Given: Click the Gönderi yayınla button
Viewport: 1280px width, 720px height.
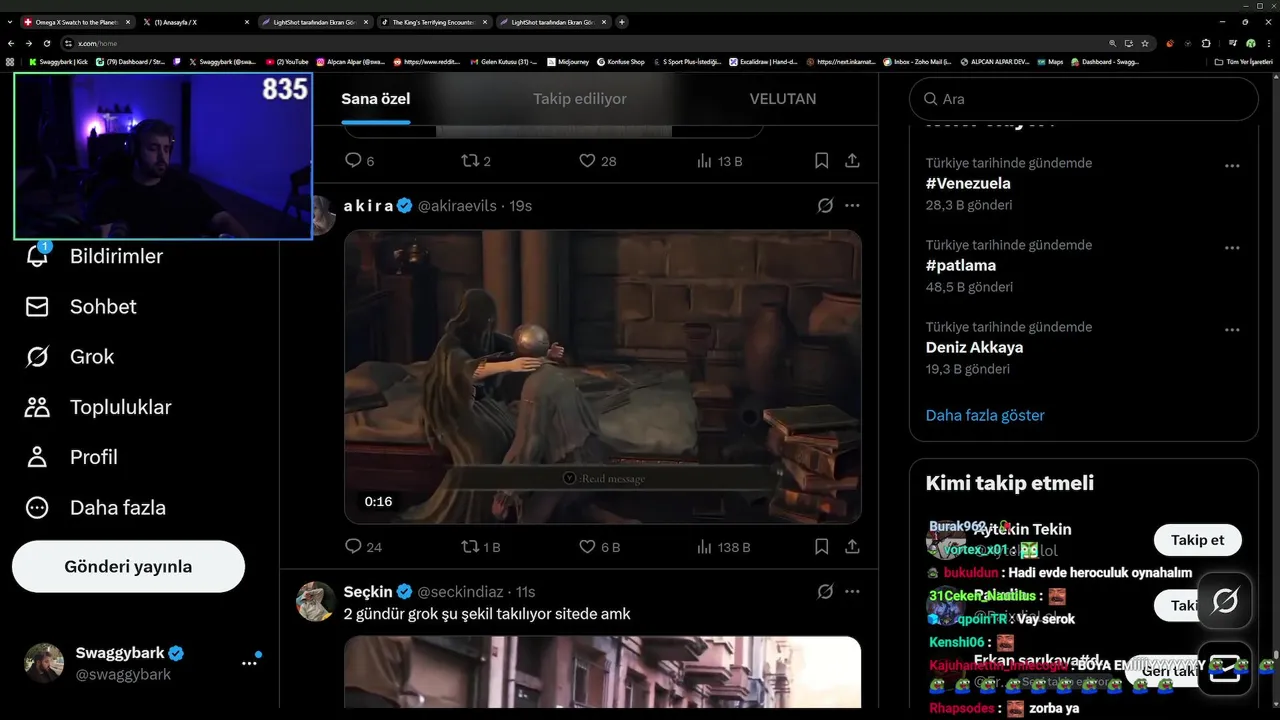Looking at the screenshot, I should click(128, 566).
